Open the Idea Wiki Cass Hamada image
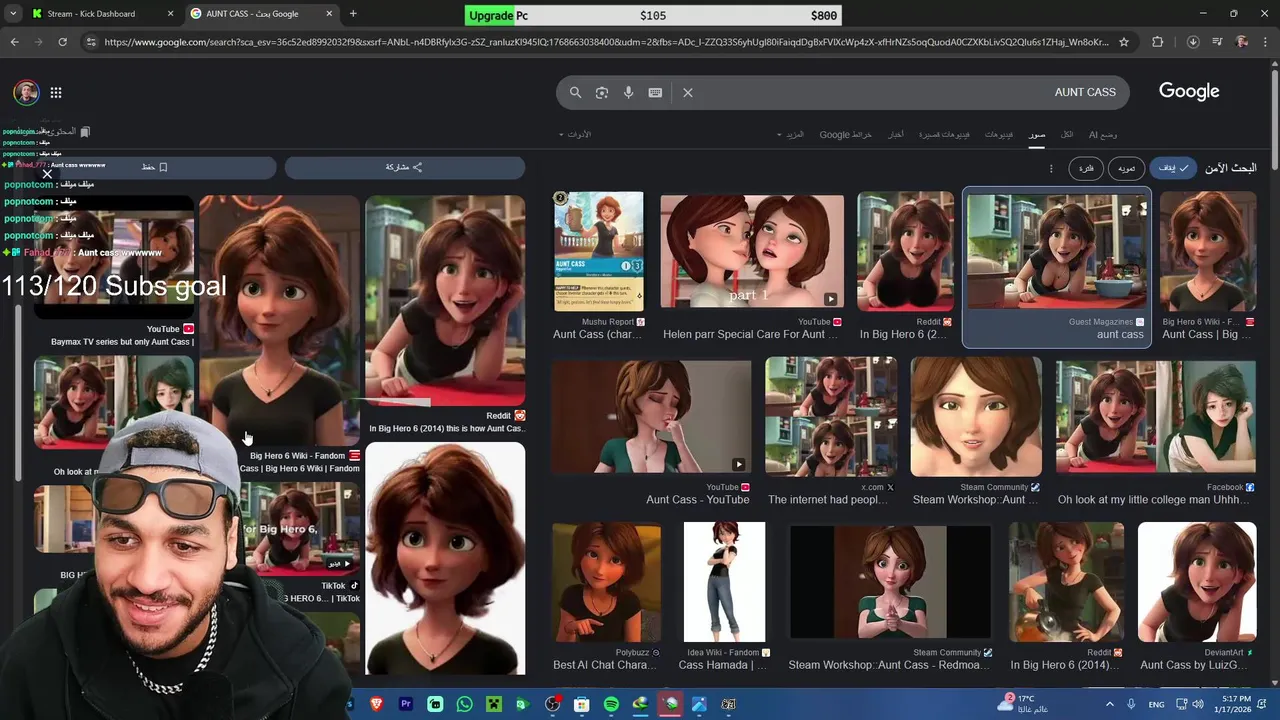The image size is (1280, 720). click(x=724, y=582)
